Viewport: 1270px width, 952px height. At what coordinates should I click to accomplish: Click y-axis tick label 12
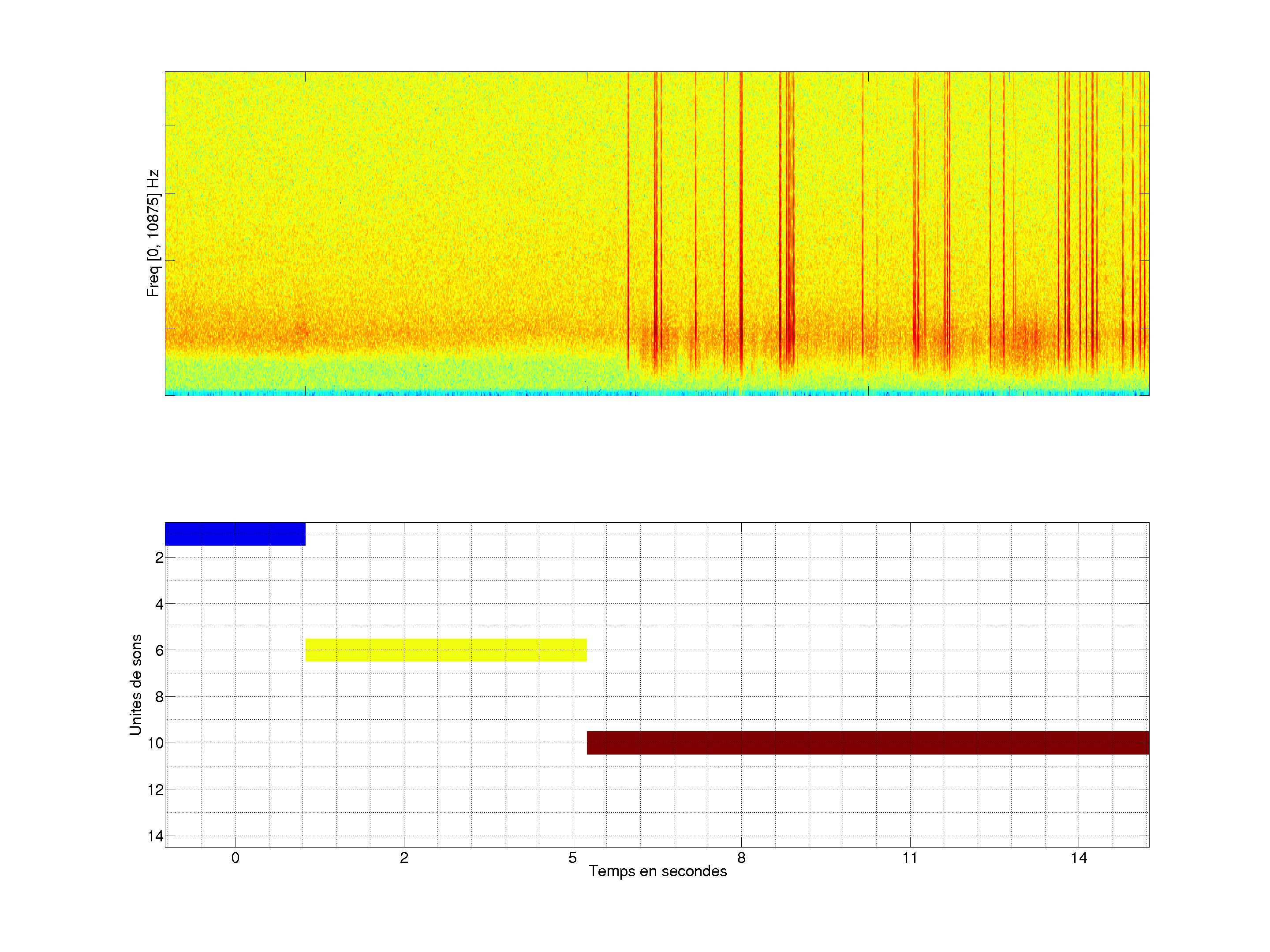[156, 790]
